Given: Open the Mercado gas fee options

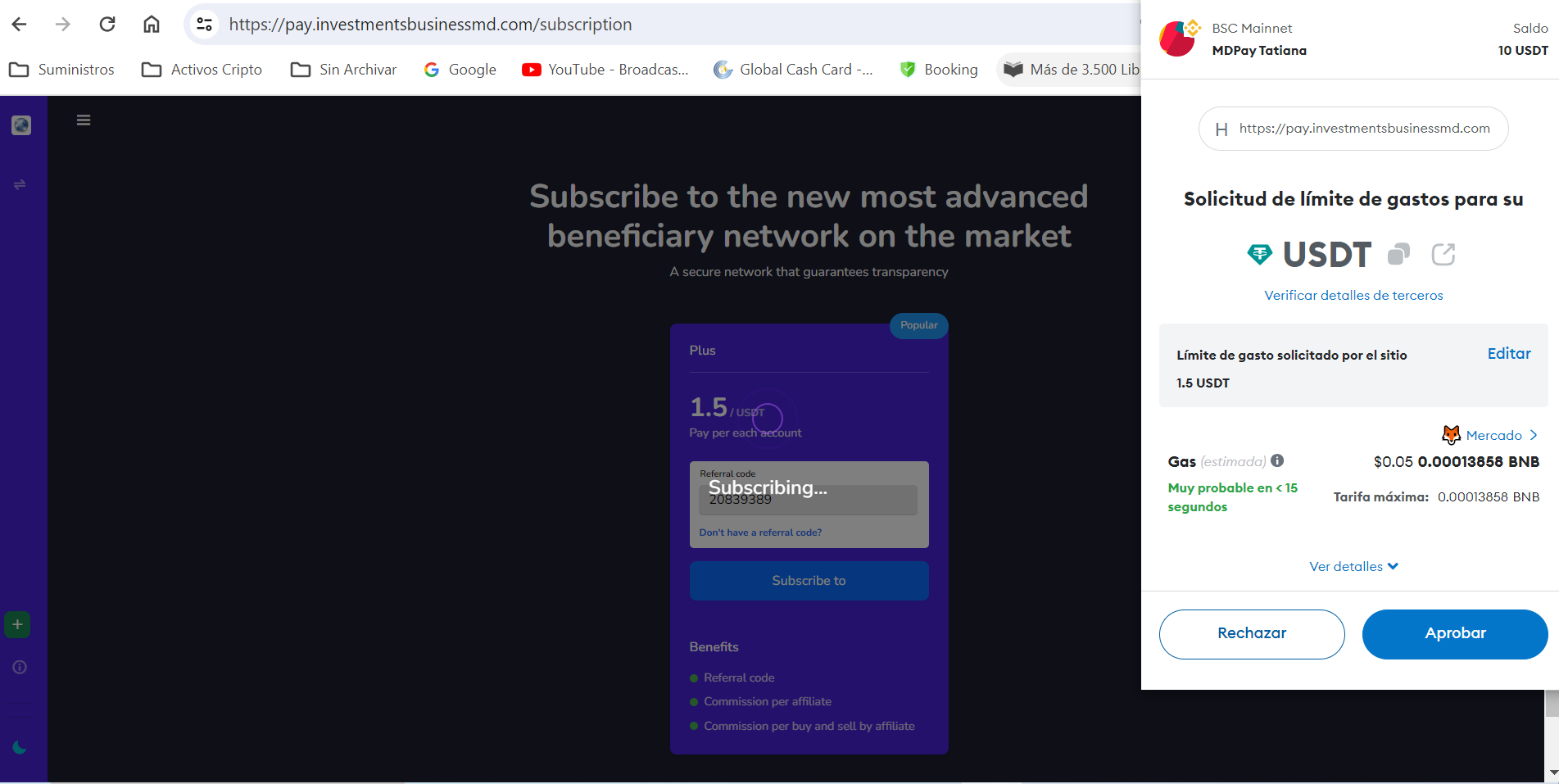Looking at the screenshot, I should tap(1493, 435).
